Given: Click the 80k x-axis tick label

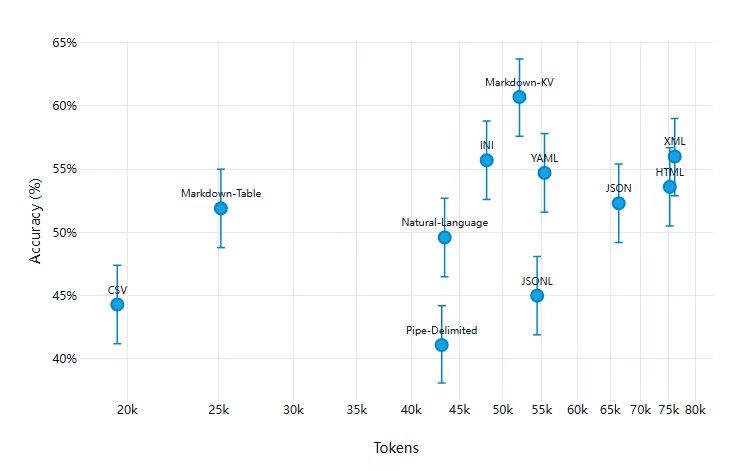Looking at the screenshot, I should (697, 410).
